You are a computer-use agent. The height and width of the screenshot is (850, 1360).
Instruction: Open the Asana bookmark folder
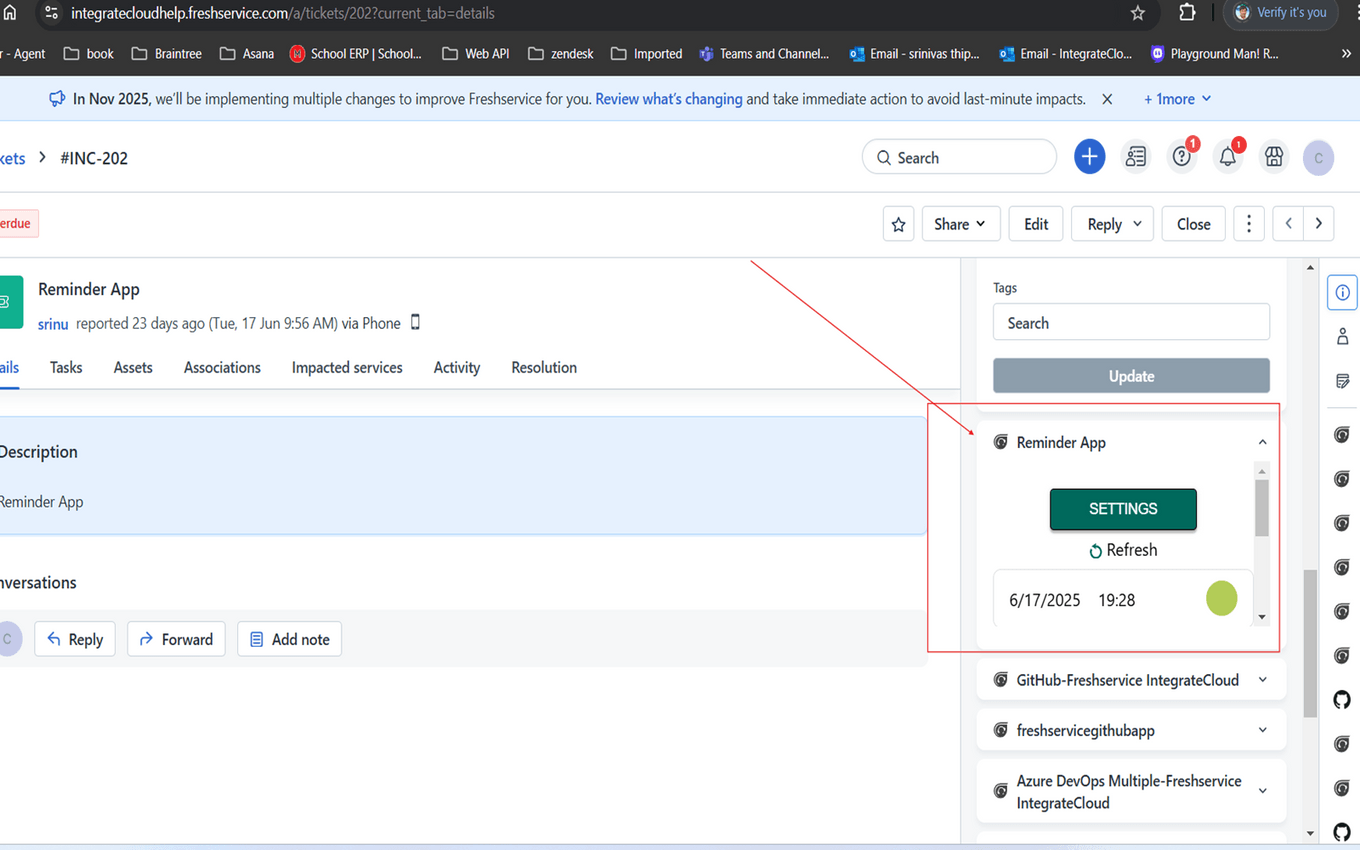click(x=247, y=54)
